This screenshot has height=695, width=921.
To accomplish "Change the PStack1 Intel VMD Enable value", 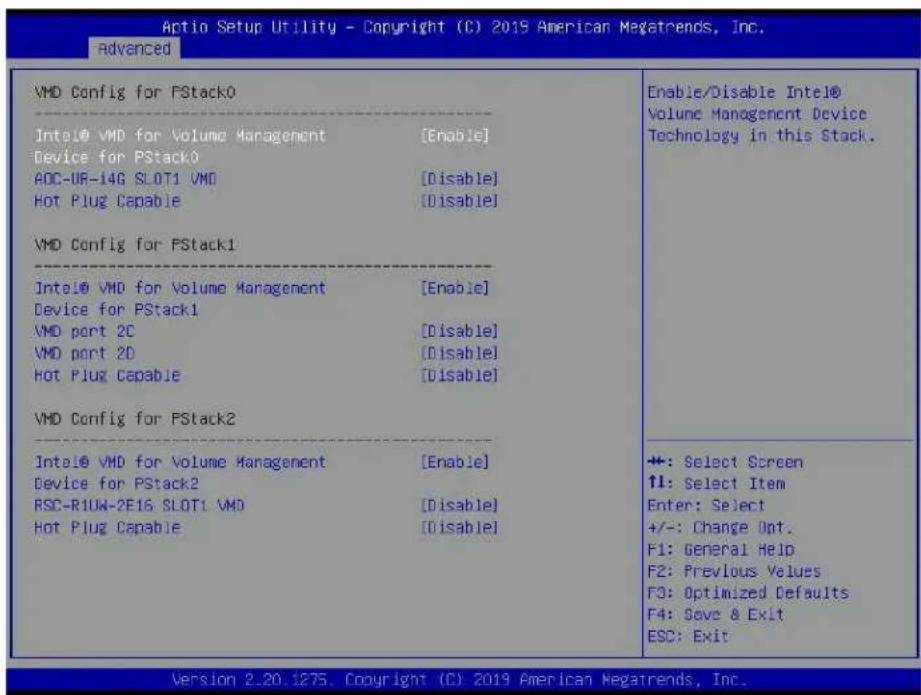I will tap(455, 288).
